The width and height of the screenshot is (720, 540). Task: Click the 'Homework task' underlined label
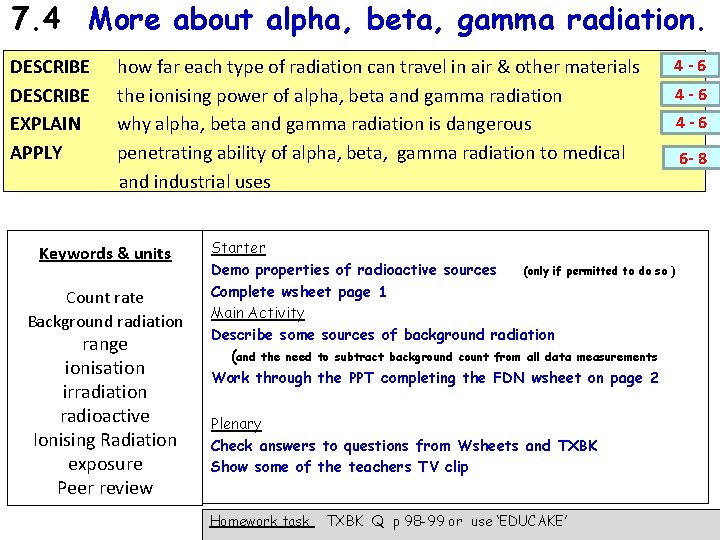(x=262, y=521)
